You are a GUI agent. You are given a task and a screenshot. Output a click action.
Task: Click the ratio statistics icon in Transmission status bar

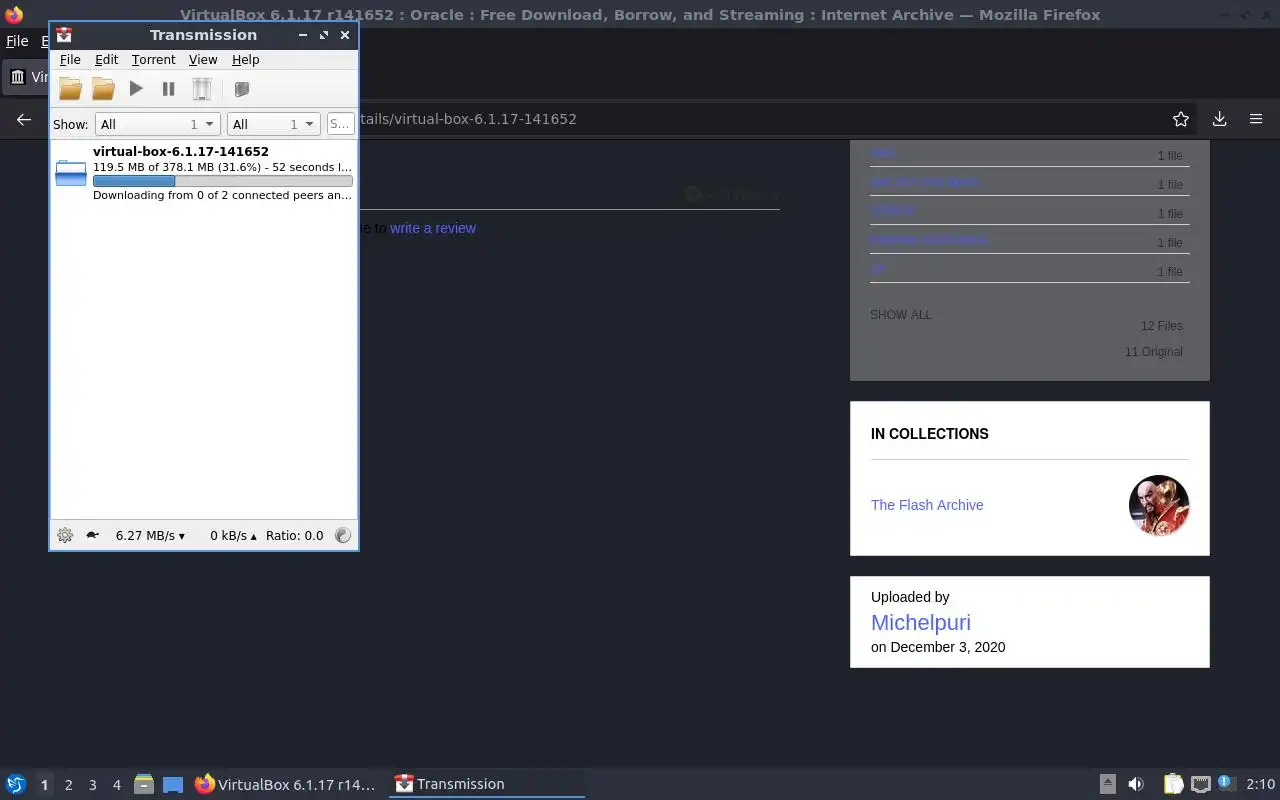pos(343,535)
